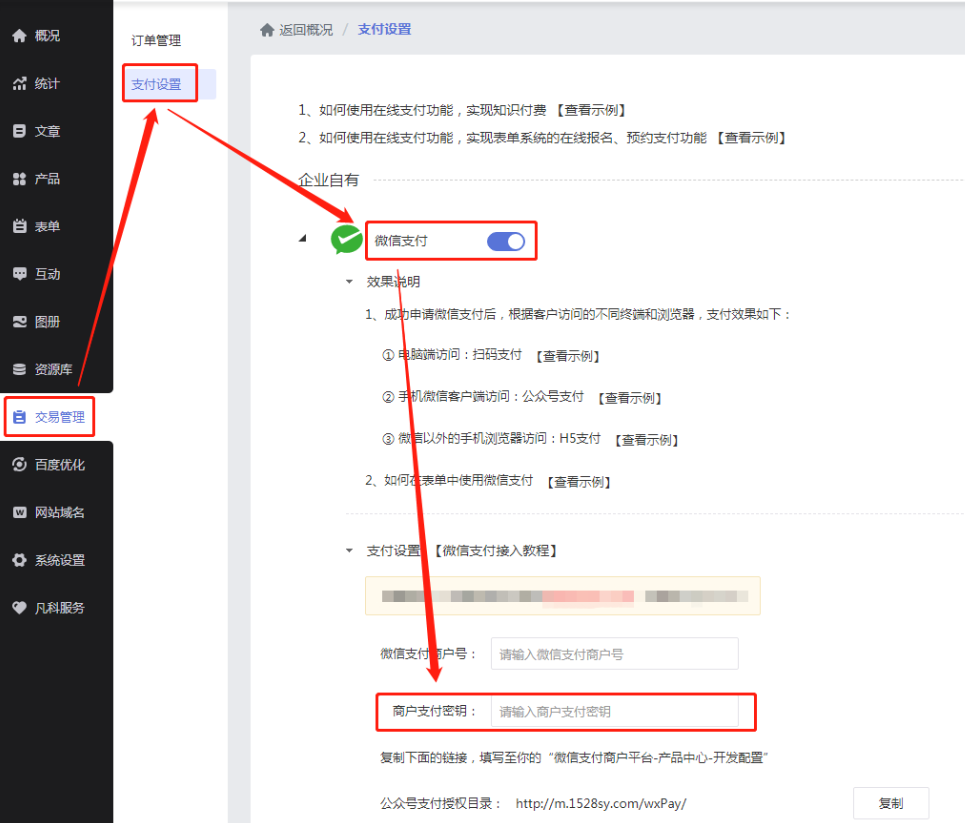Turn off the 微信支付 switch
965x823 pixels.
(x=506, y=241)
